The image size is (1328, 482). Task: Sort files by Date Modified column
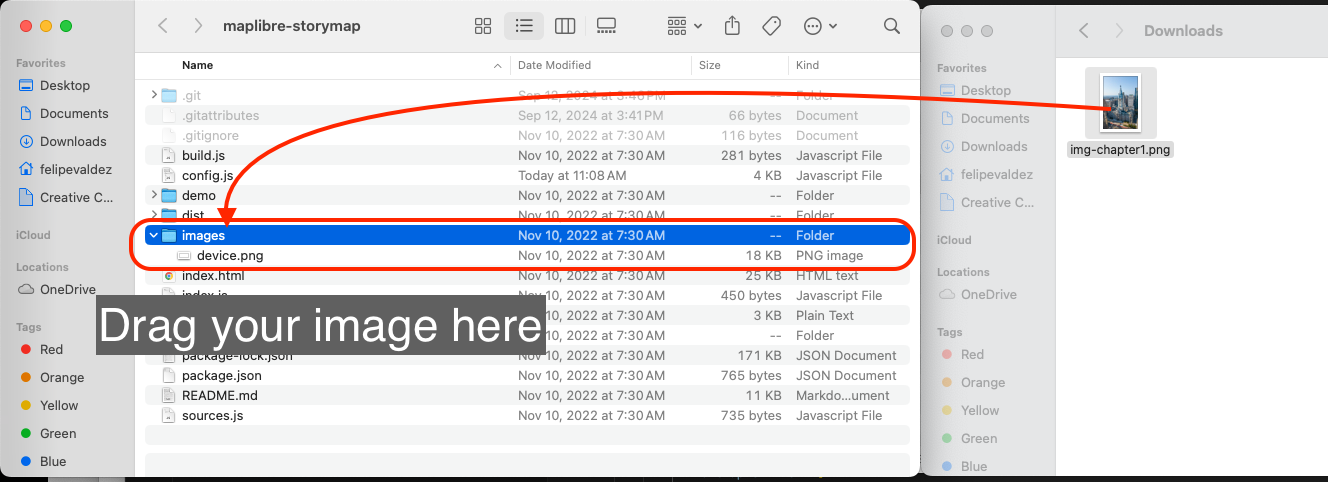(554, 65)
